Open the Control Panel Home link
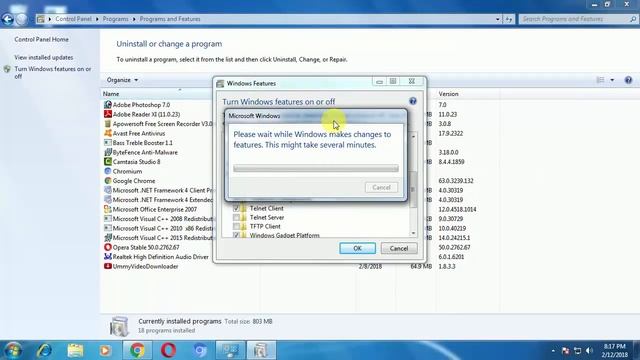Screen dimensions: 640x360 (41, 40)
